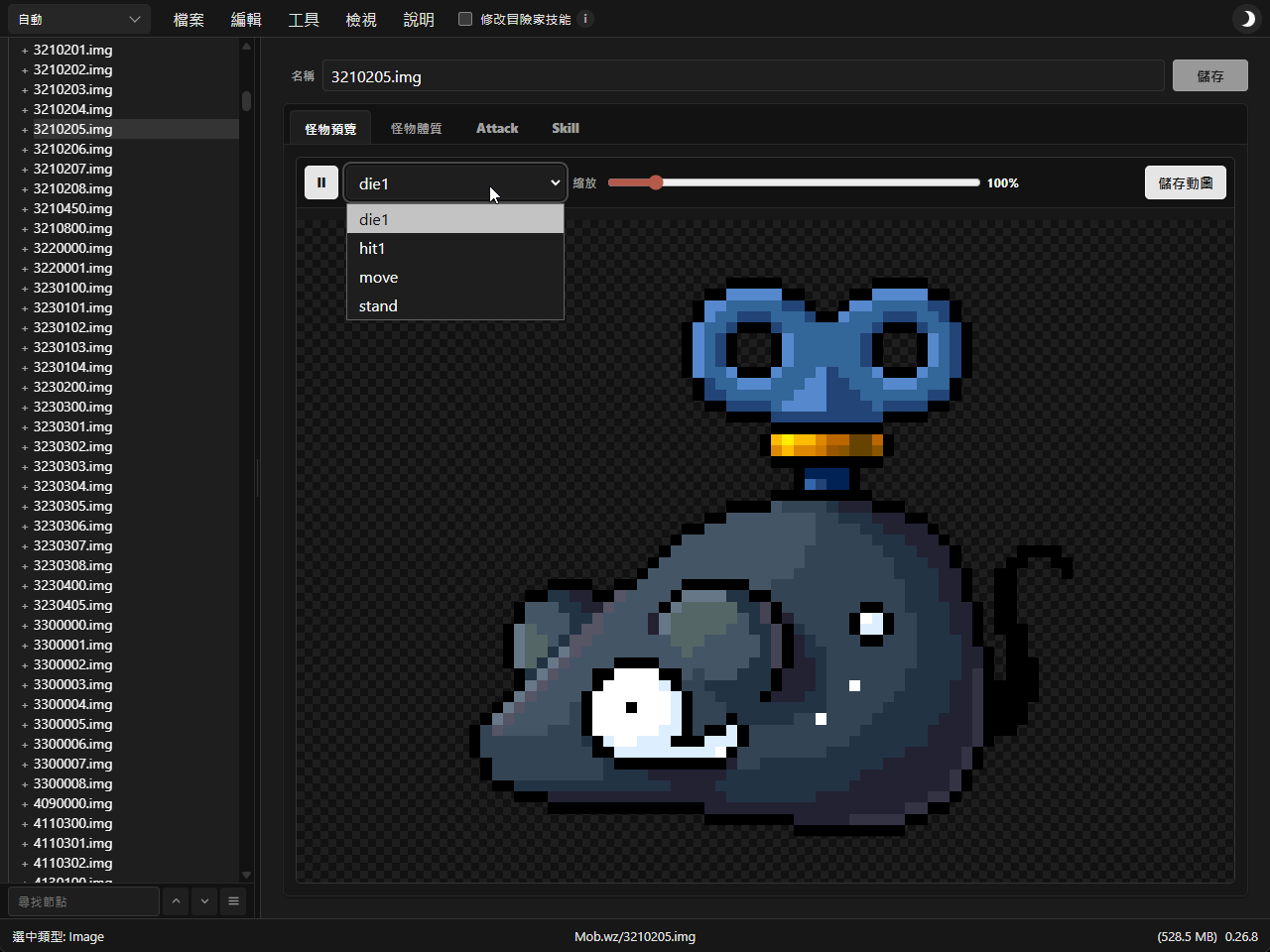Select 3210208.img in the tree

point(72,188)
